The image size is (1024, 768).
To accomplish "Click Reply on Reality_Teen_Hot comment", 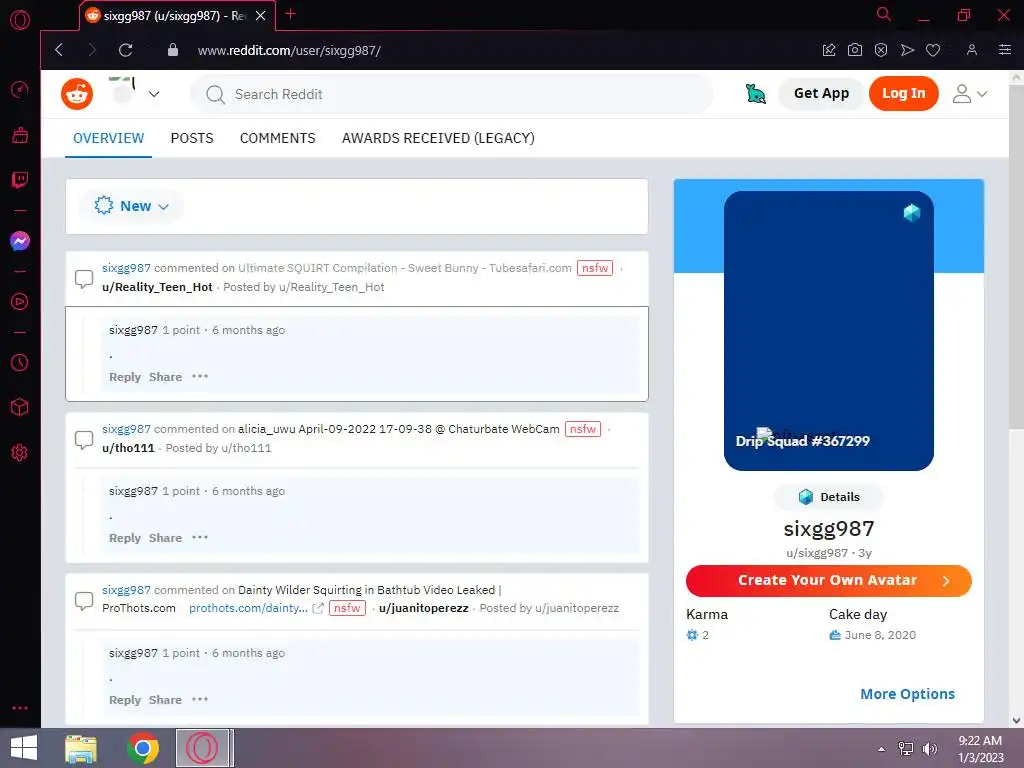I will [125, 377].
